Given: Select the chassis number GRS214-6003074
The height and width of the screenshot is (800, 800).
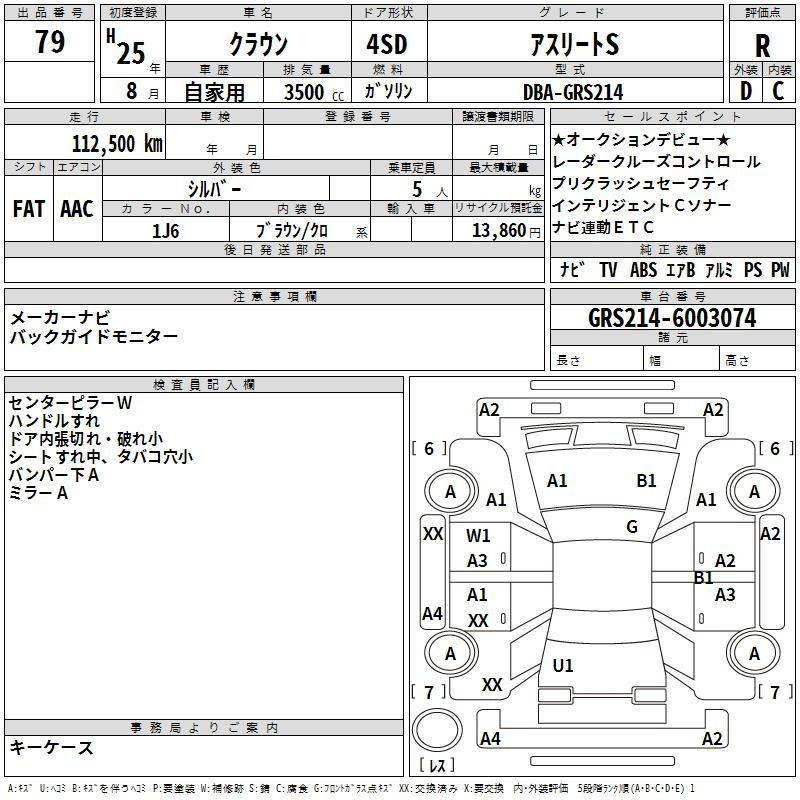Looking at the screenshot, I should [x=672, y=318].
